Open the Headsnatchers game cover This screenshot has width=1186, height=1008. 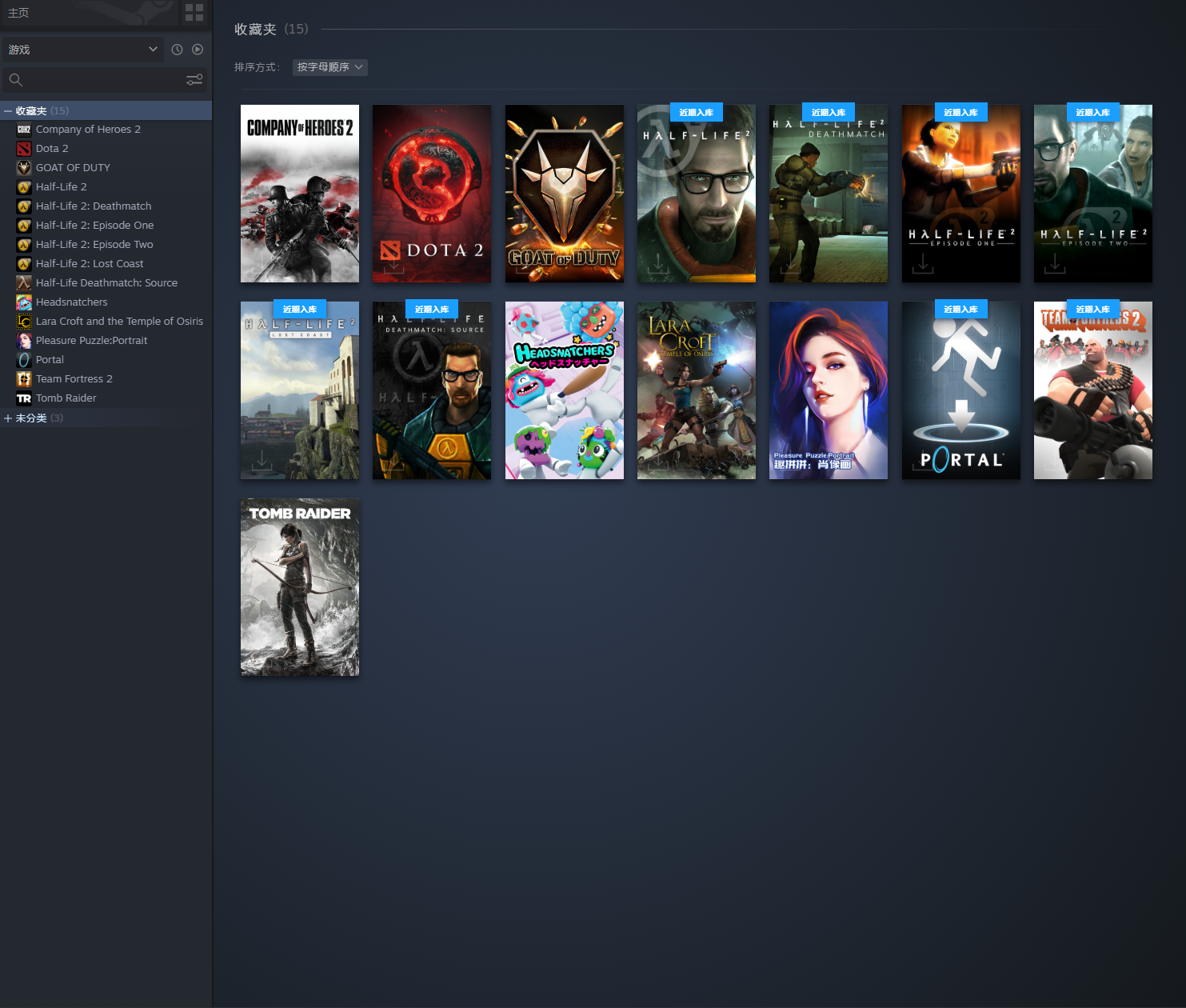(565, 390)
